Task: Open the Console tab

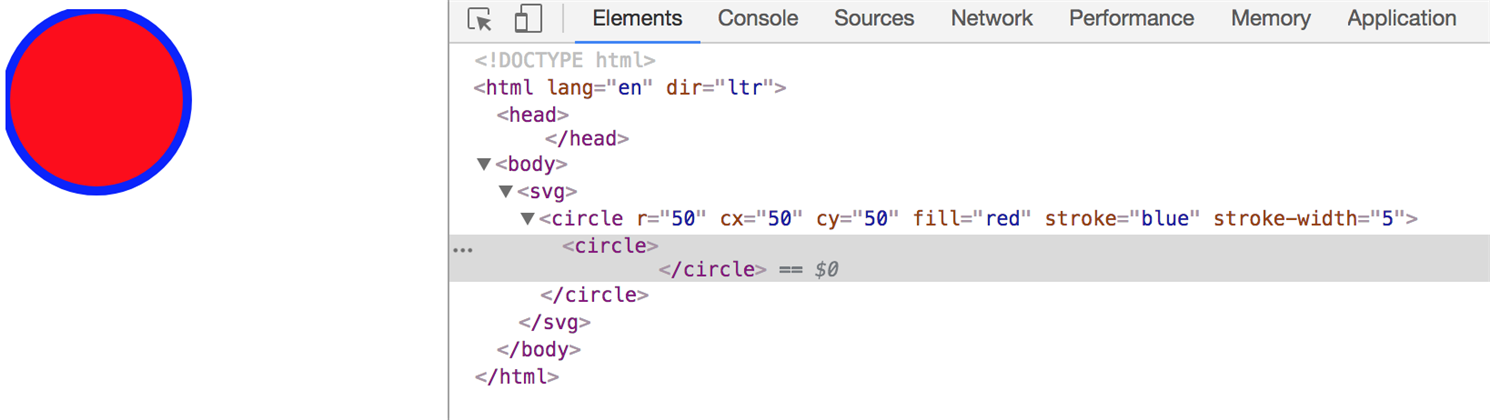Action: [758, 19]
